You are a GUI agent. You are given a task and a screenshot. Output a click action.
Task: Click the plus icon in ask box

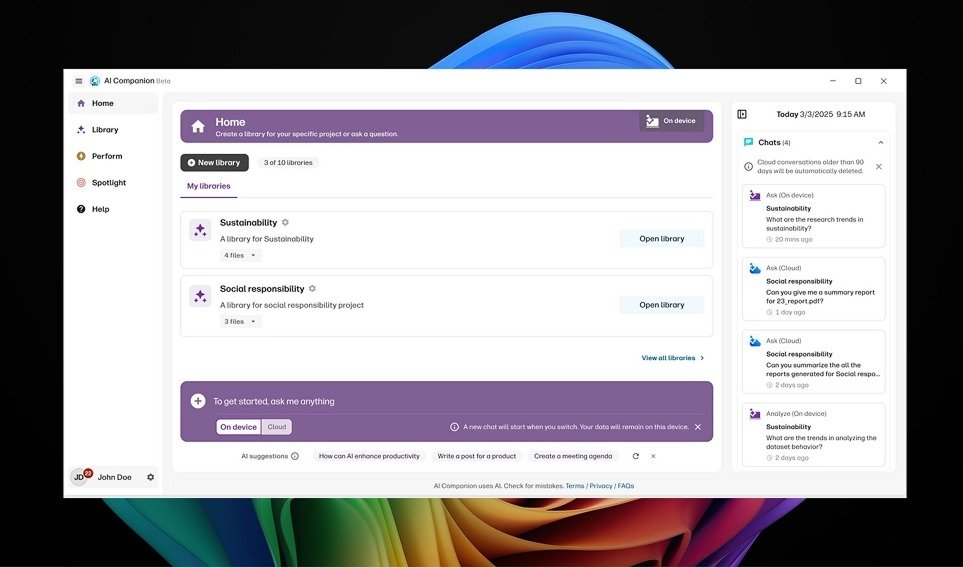[198, 401]
